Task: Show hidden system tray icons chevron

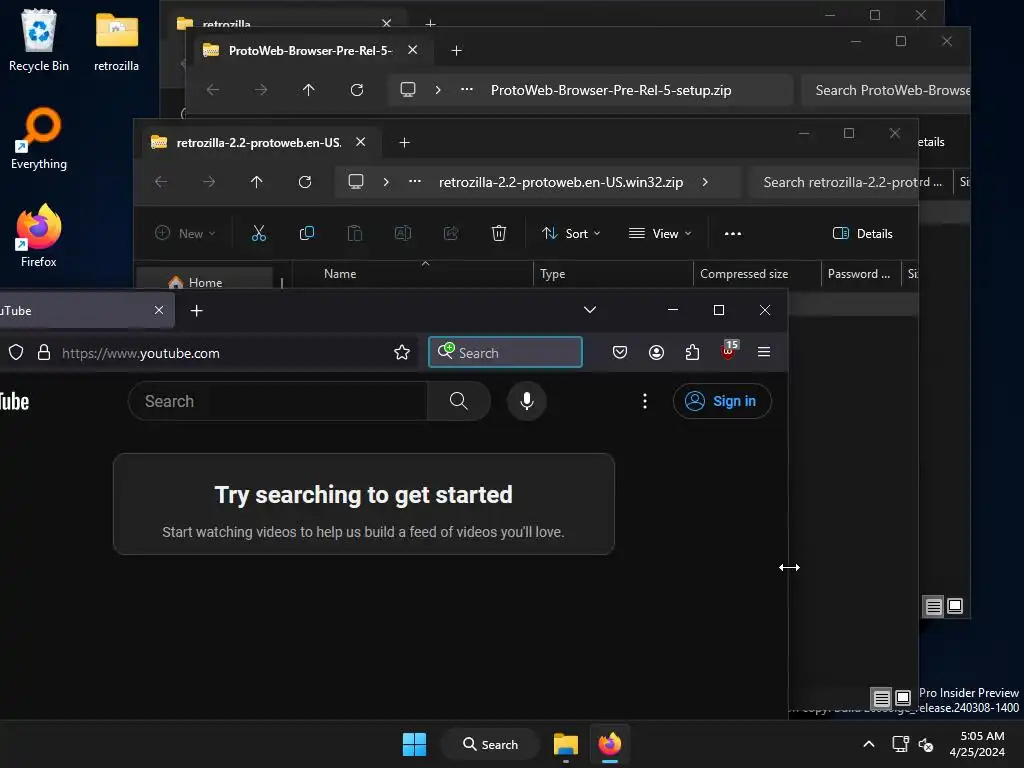Action: [869, 744]
